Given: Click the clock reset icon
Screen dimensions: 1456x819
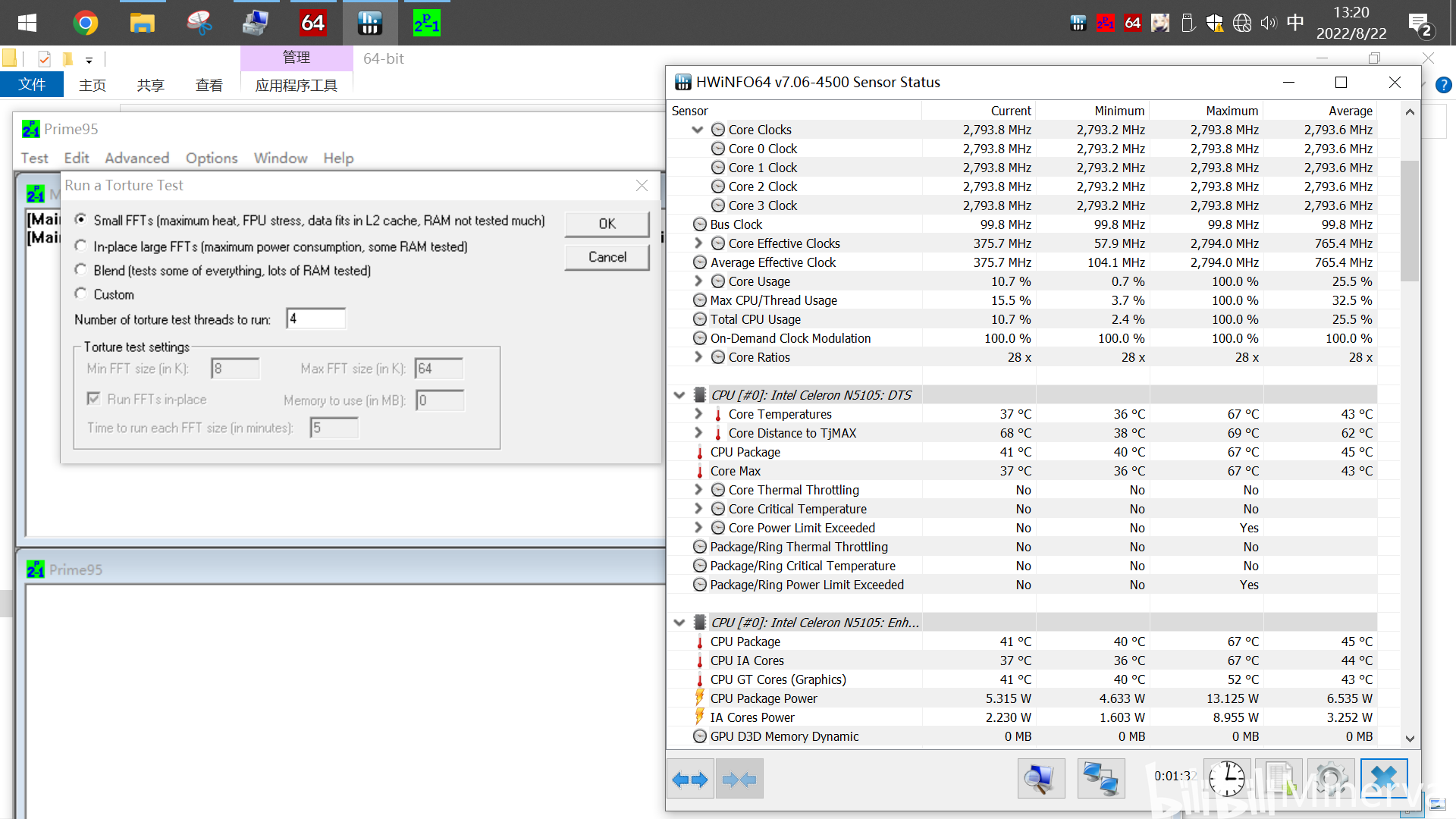Looking at the screenshot, I should click(1226, 779).
